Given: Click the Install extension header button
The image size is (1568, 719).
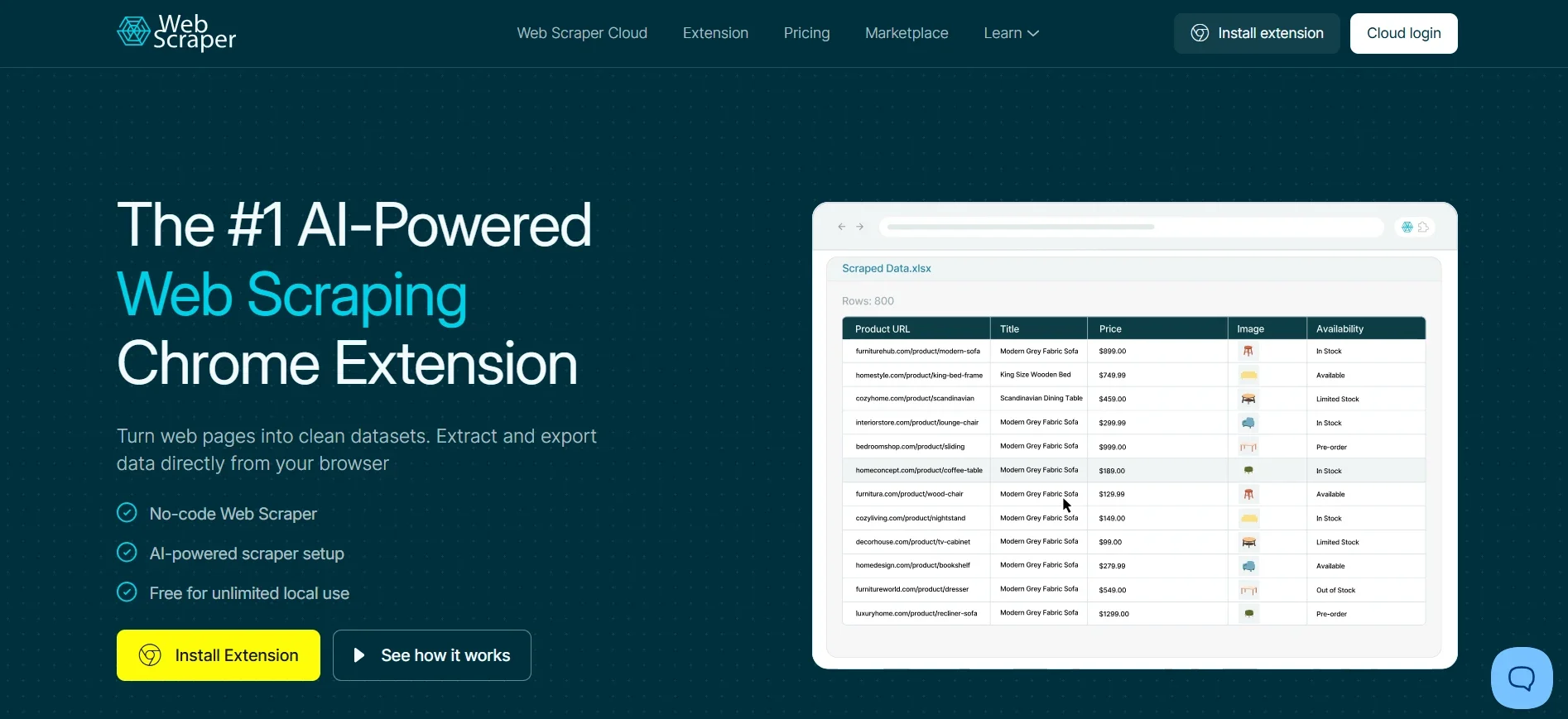Looking at the screenshot, I should click(x=1257, y=33).
